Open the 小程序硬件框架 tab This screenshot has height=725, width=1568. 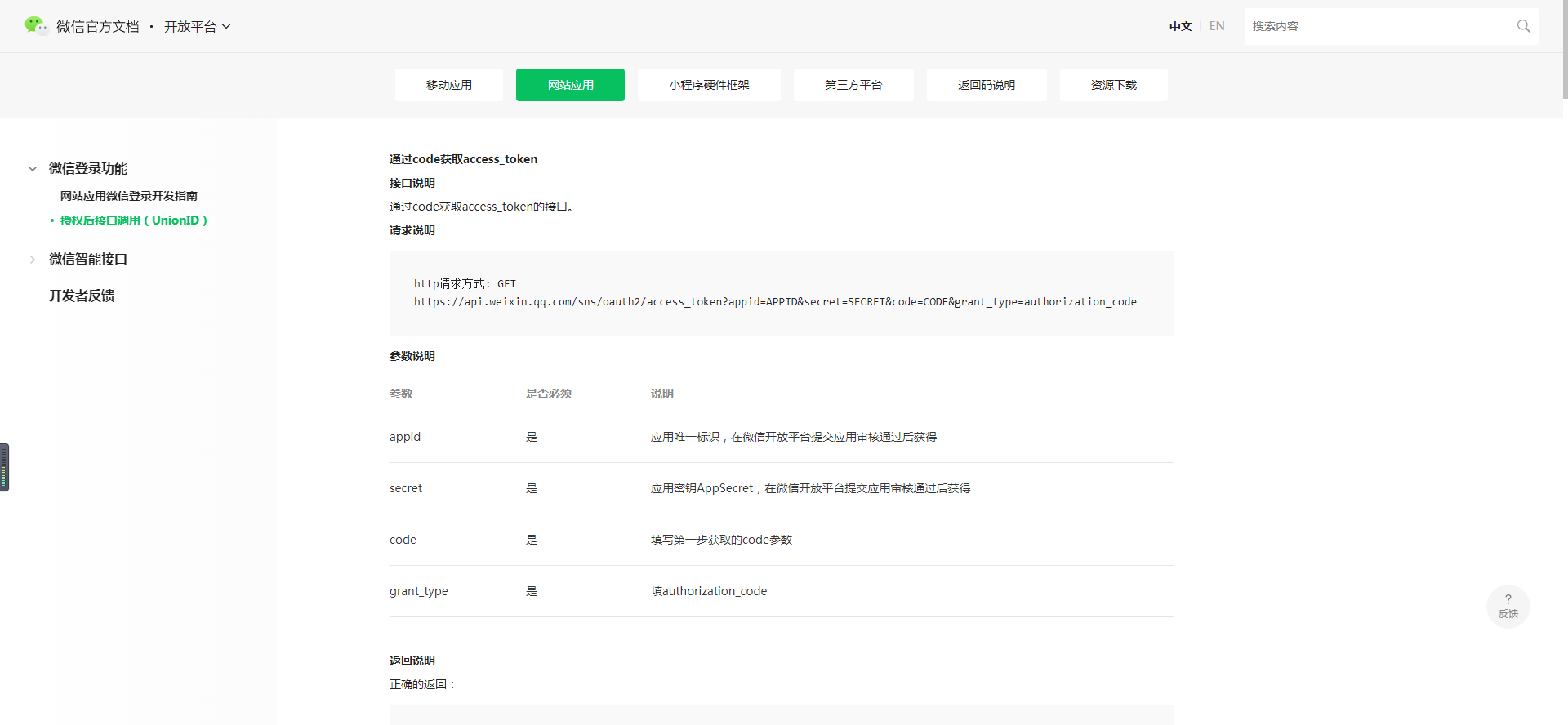pyautogui.click(x=709, y=85)
